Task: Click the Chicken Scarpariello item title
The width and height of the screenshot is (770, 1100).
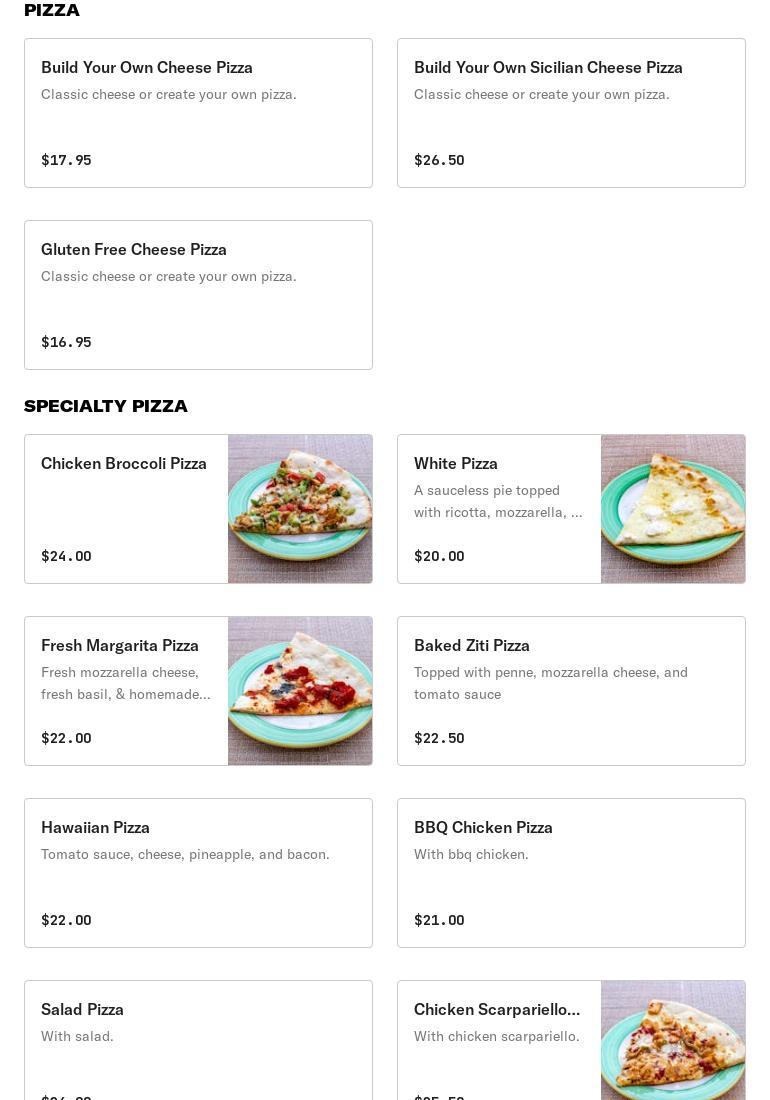Action: [497, 1010]
